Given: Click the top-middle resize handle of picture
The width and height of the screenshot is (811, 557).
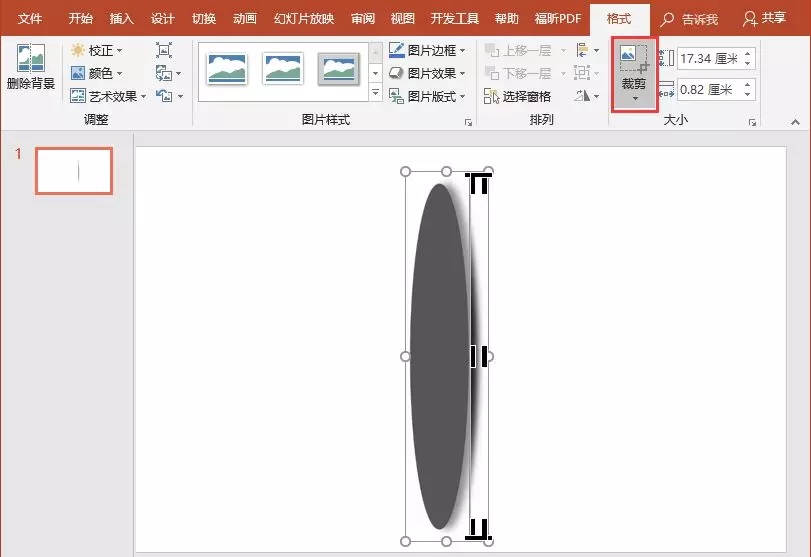Looking at the screenshot, I should pyautogui.click(x=446, y=171).
